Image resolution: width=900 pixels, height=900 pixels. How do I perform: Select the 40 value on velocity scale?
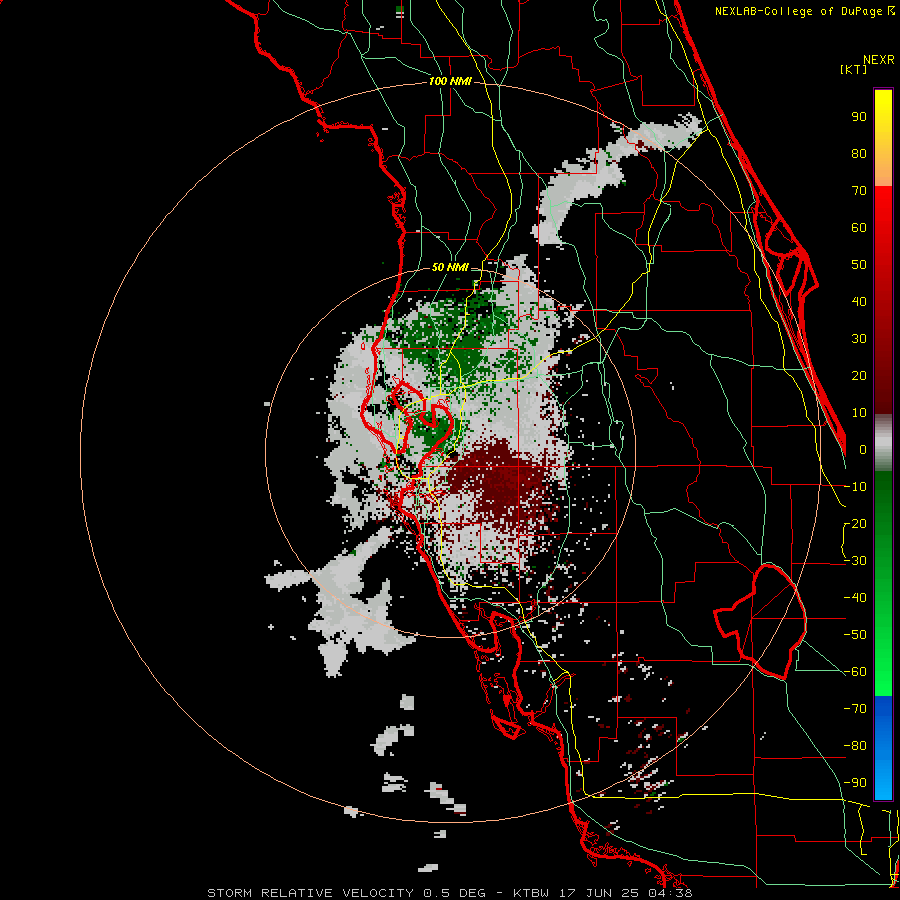pos(859,301)
